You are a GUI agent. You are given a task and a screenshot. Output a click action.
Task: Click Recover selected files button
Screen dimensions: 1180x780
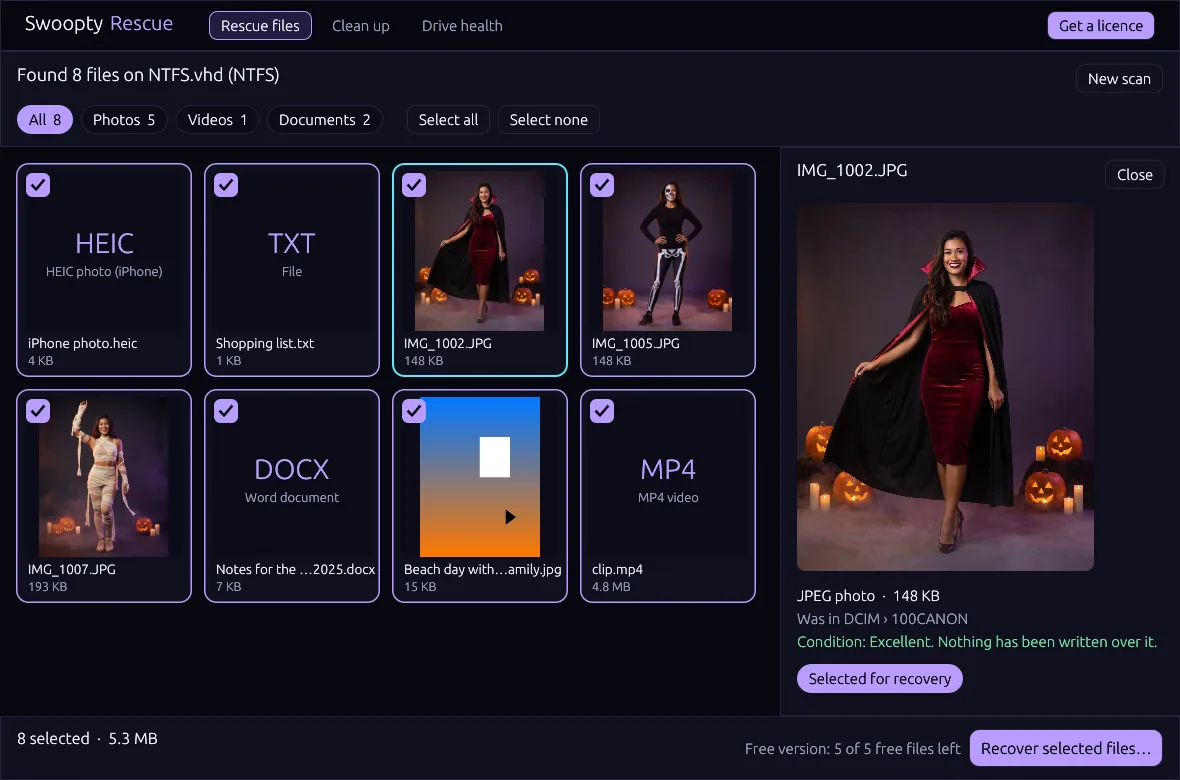1066,748
